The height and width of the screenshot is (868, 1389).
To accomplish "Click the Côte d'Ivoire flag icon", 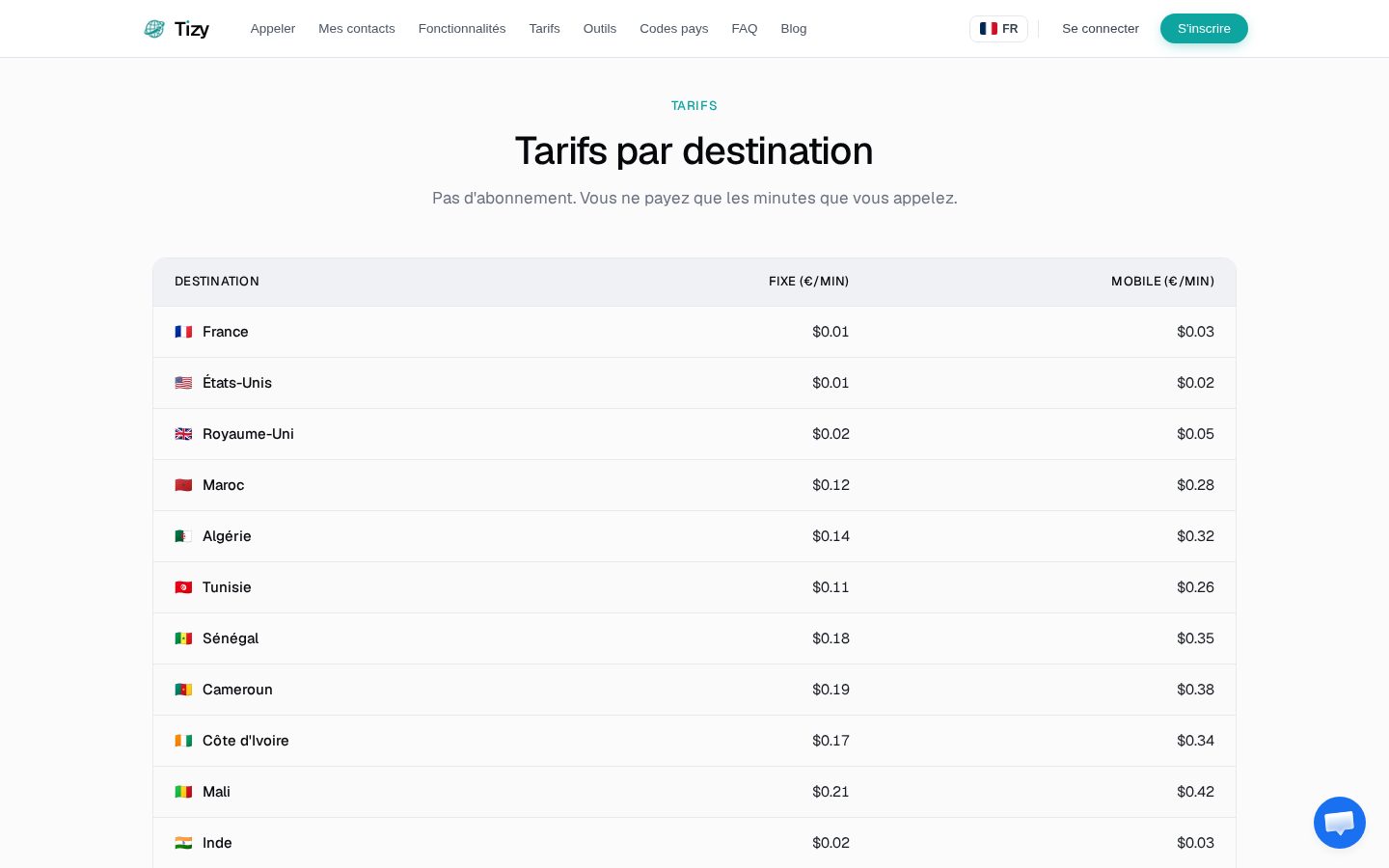I will [183, 741].
